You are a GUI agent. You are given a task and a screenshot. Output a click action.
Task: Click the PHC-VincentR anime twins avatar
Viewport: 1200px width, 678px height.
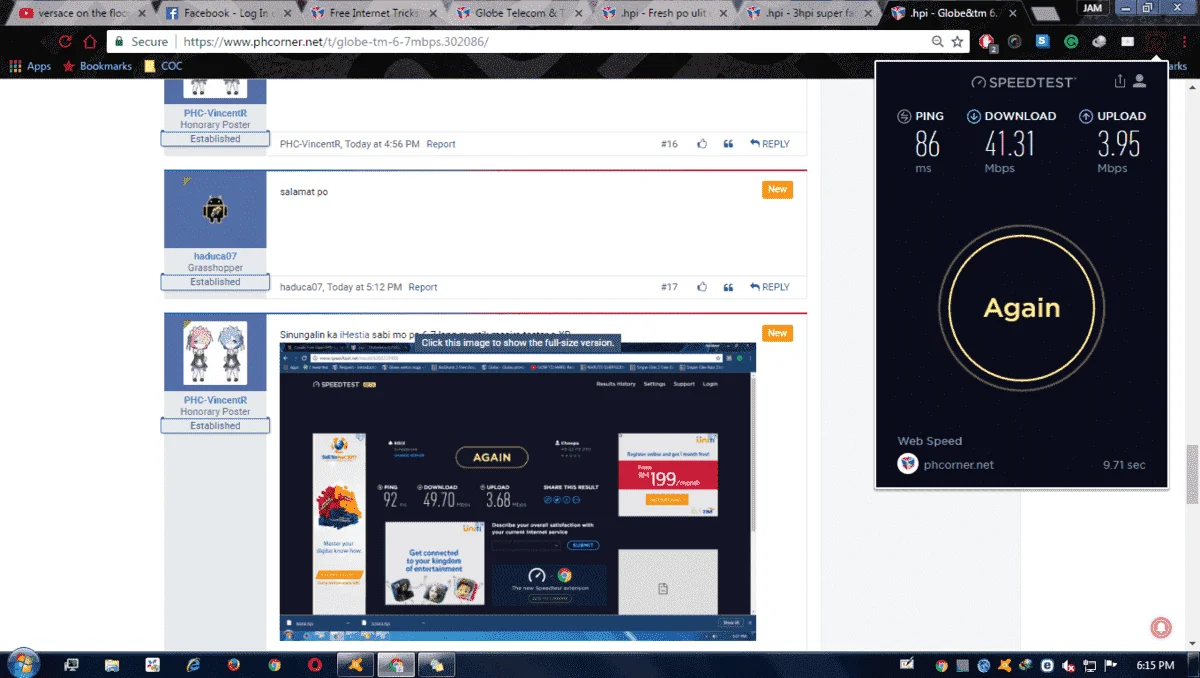click(x=215, y=353)
